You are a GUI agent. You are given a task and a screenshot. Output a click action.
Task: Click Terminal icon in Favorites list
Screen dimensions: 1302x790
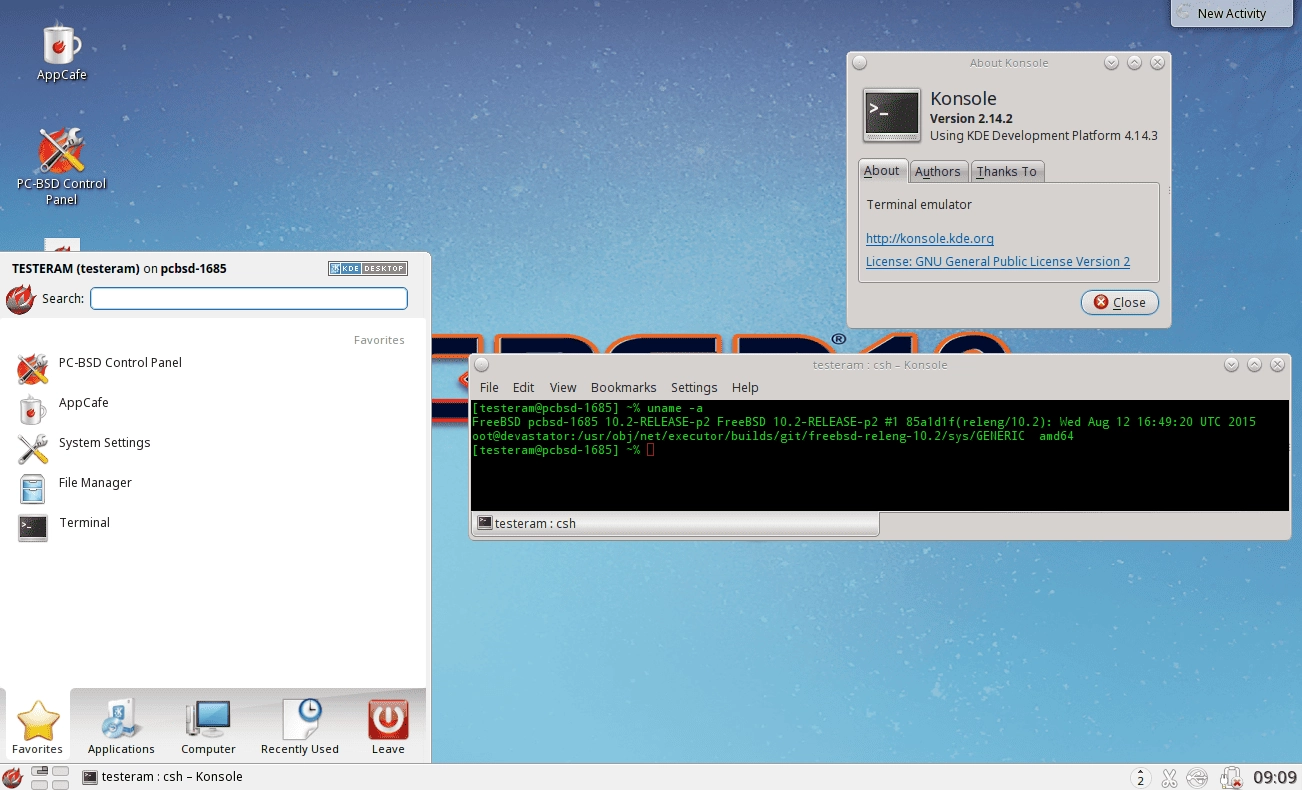click(x=33, y=528)
